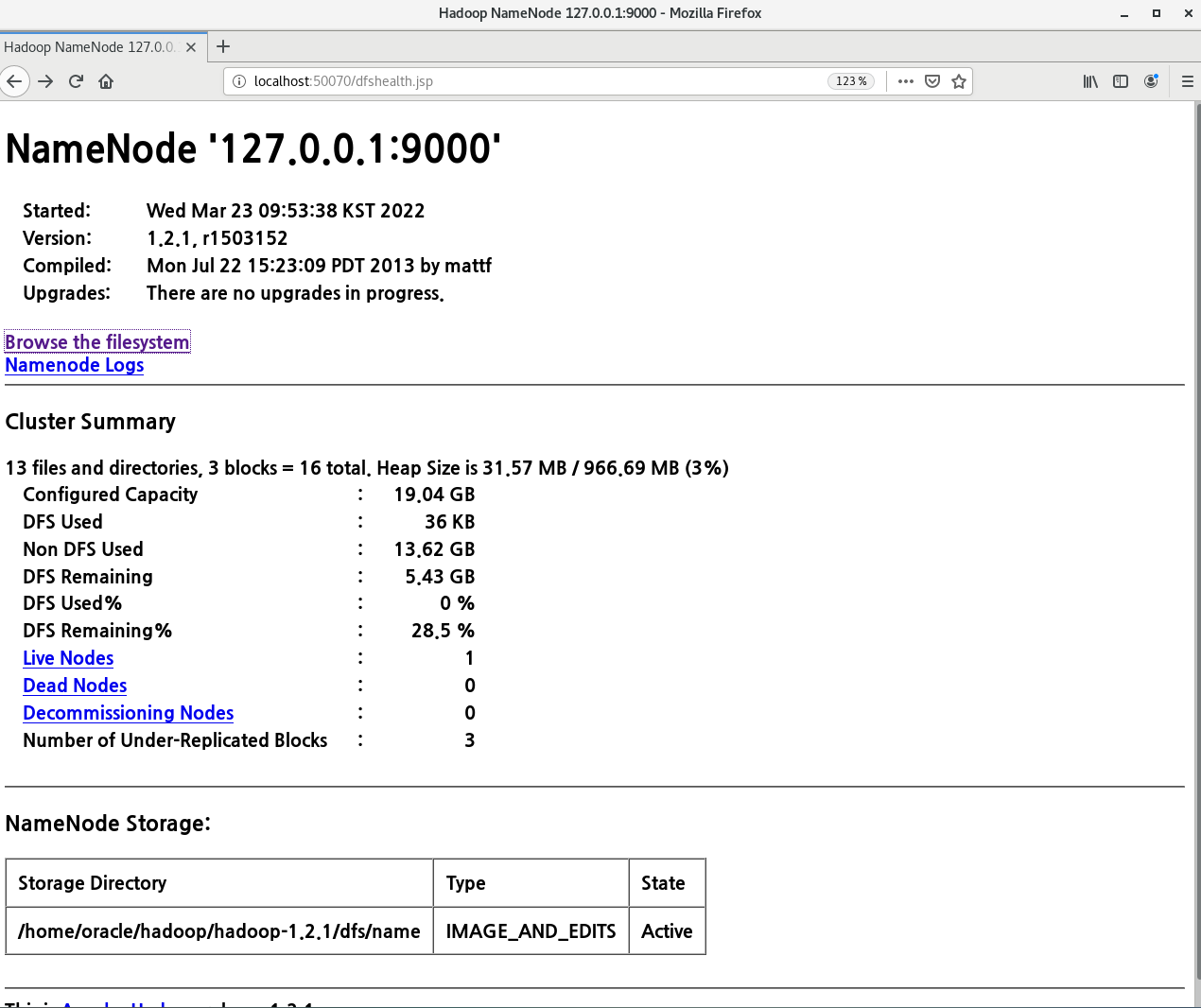
Task: Select the Cluster Summary heading
Action: click(91, 422)
